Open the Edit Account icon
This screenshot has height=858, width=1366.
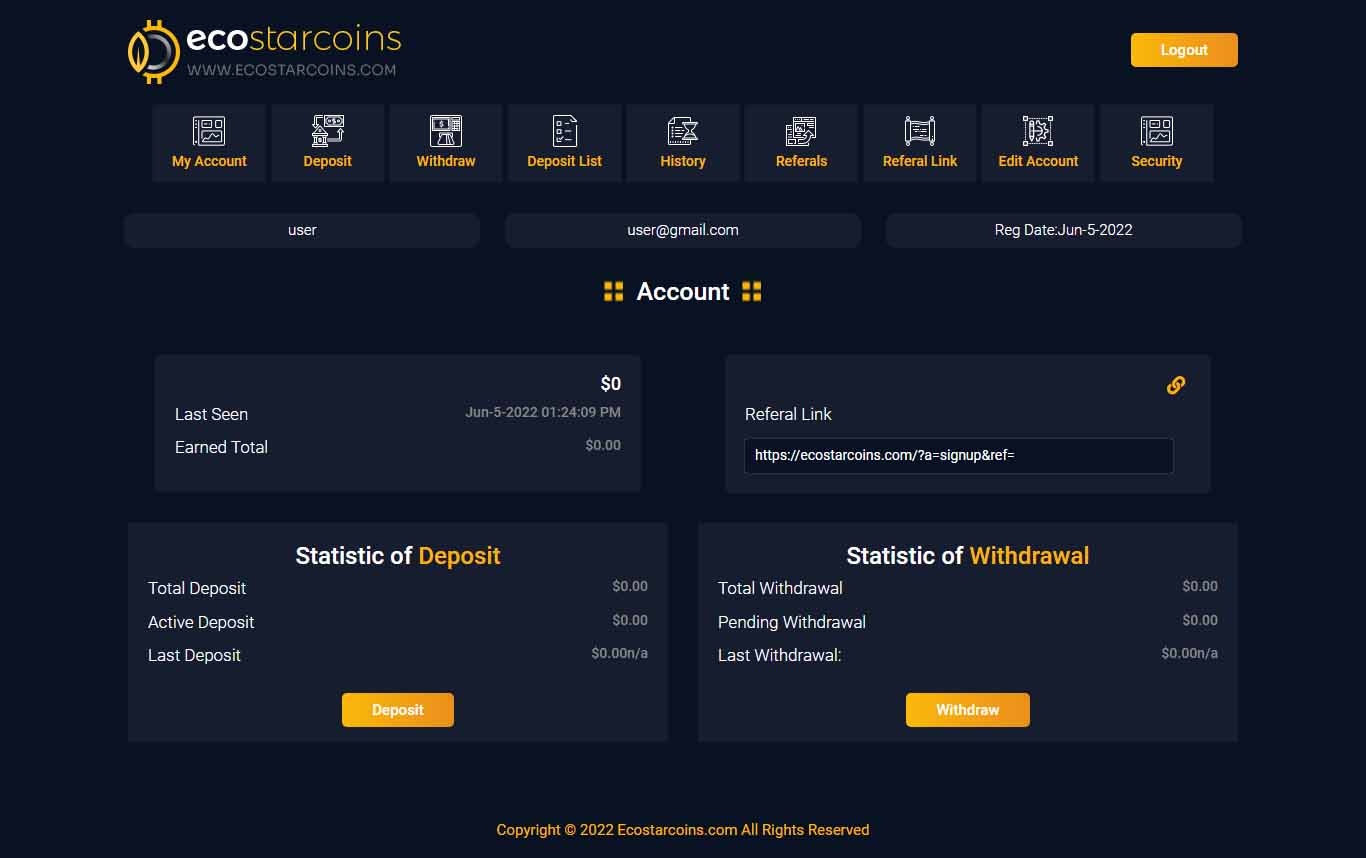coord(1038,131)
